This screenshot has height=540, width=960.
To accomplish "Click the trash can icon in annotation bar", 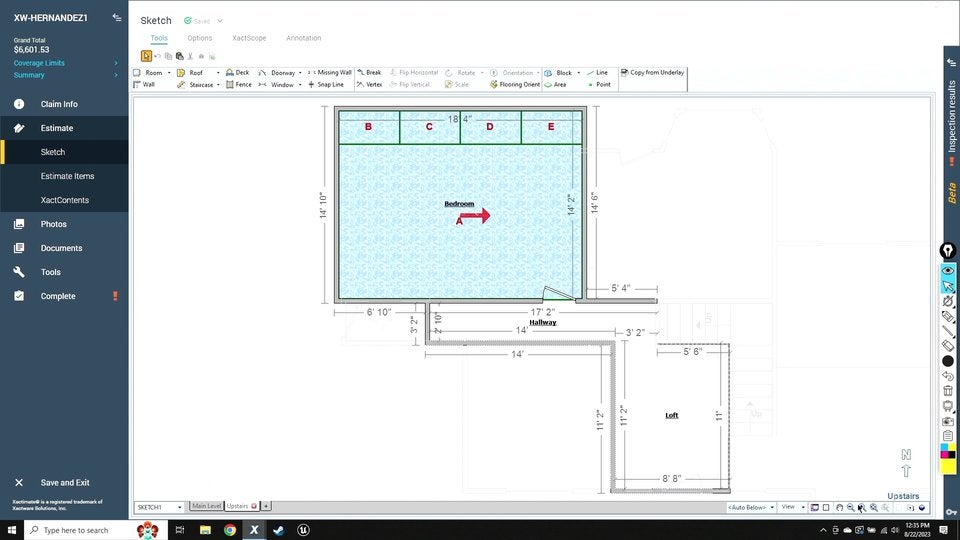I will 948,391.
